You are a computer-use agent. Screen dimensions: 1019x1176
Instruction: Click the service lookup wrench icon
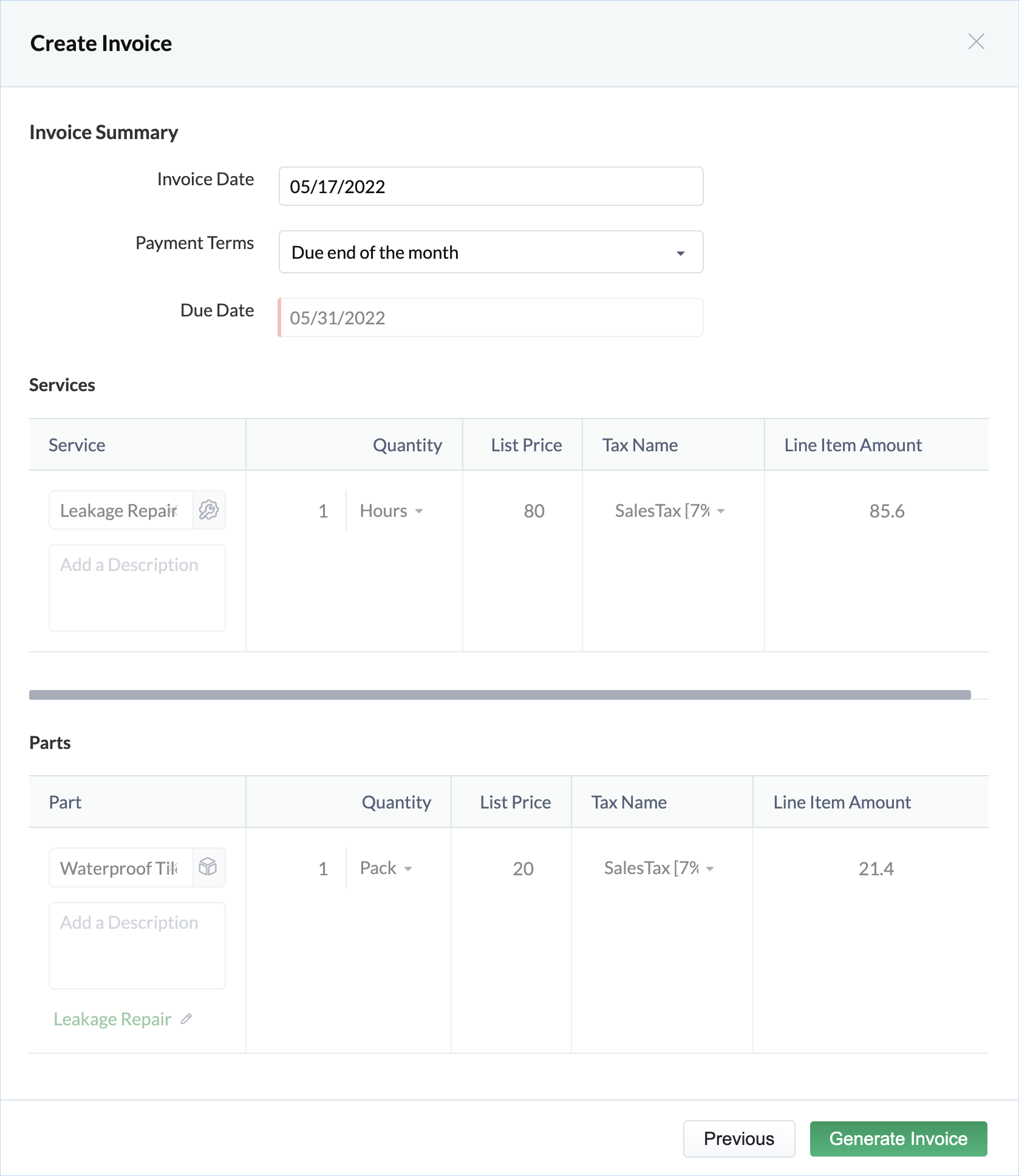tap(209, 510)
